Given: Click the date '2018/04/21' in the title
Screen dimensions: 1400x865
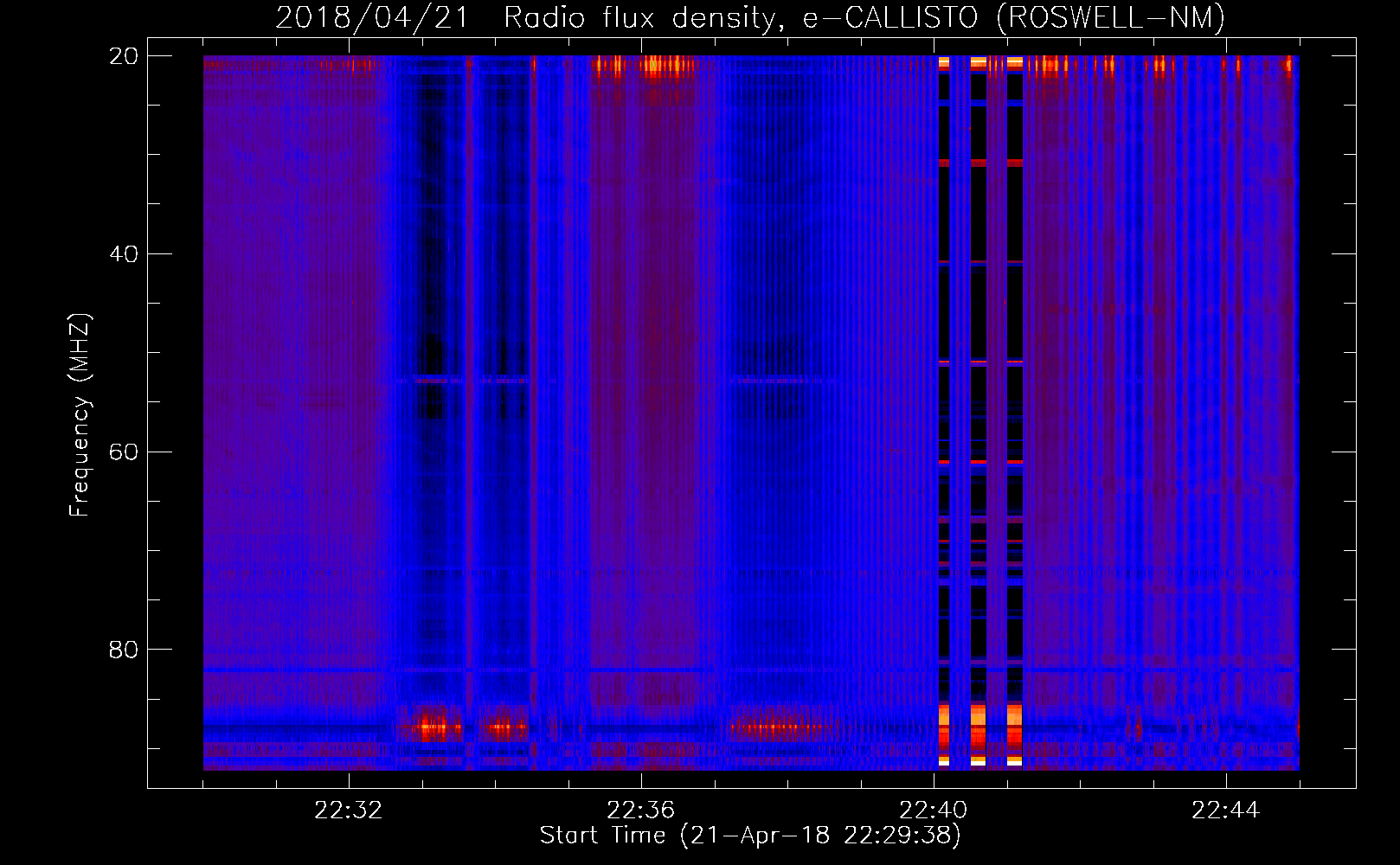Looking at the screenshot, I should 371,17.
